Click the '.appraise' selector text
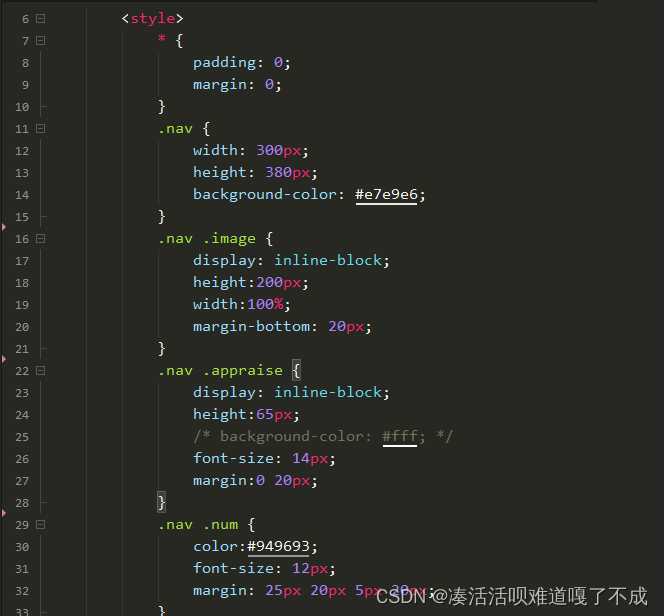 243,371
